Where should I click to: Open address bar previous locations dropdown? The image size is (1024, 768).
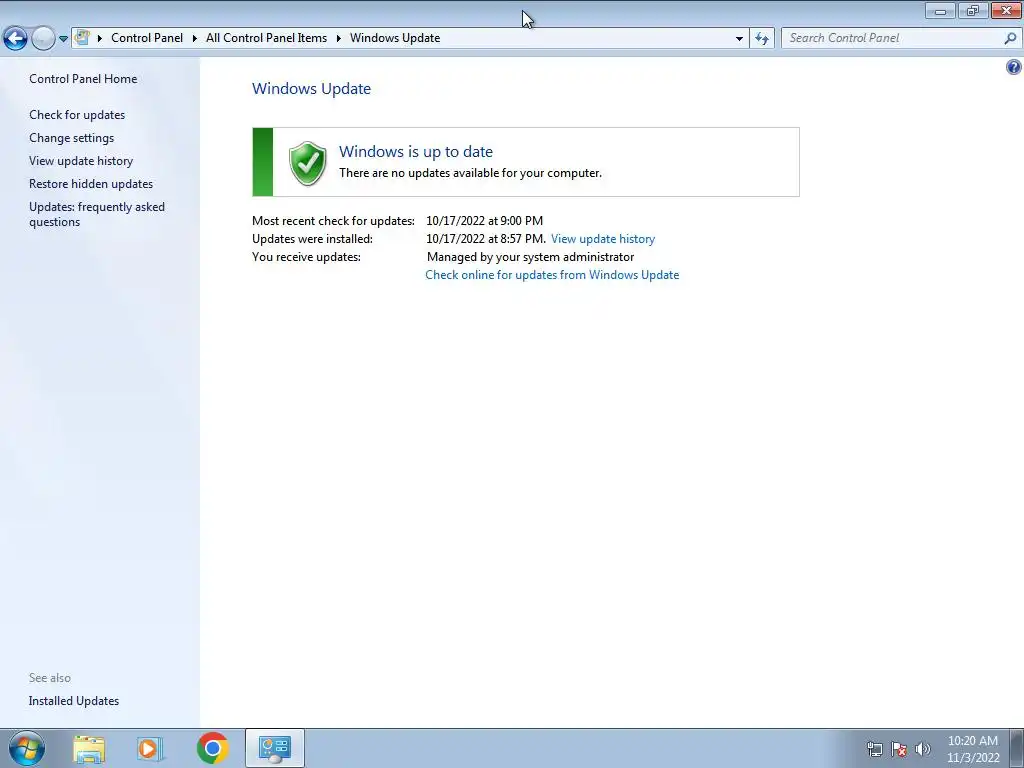pos(739,39)
